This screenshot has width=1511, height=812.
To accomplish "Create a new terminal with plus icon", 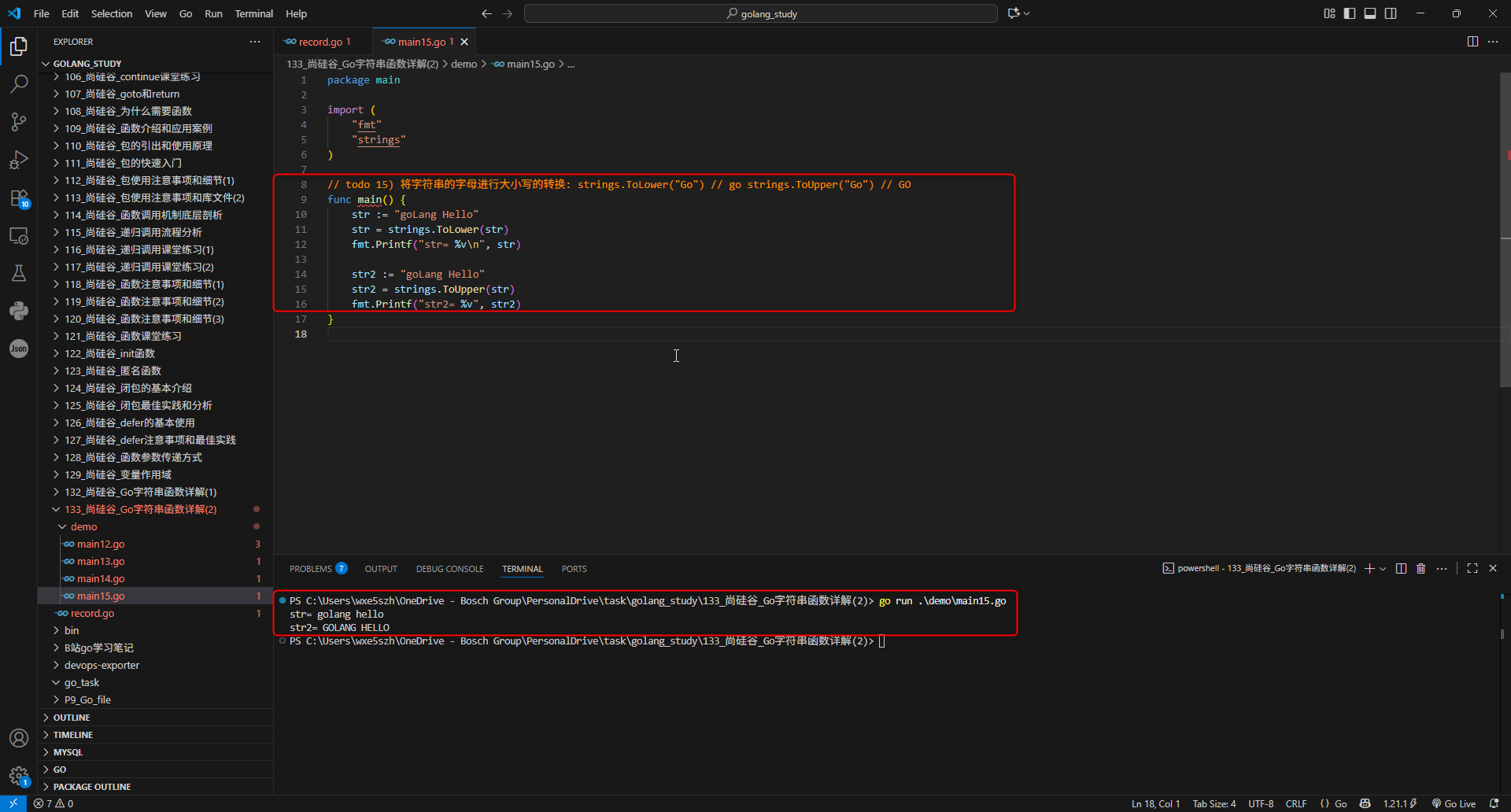I will 1369,568.
